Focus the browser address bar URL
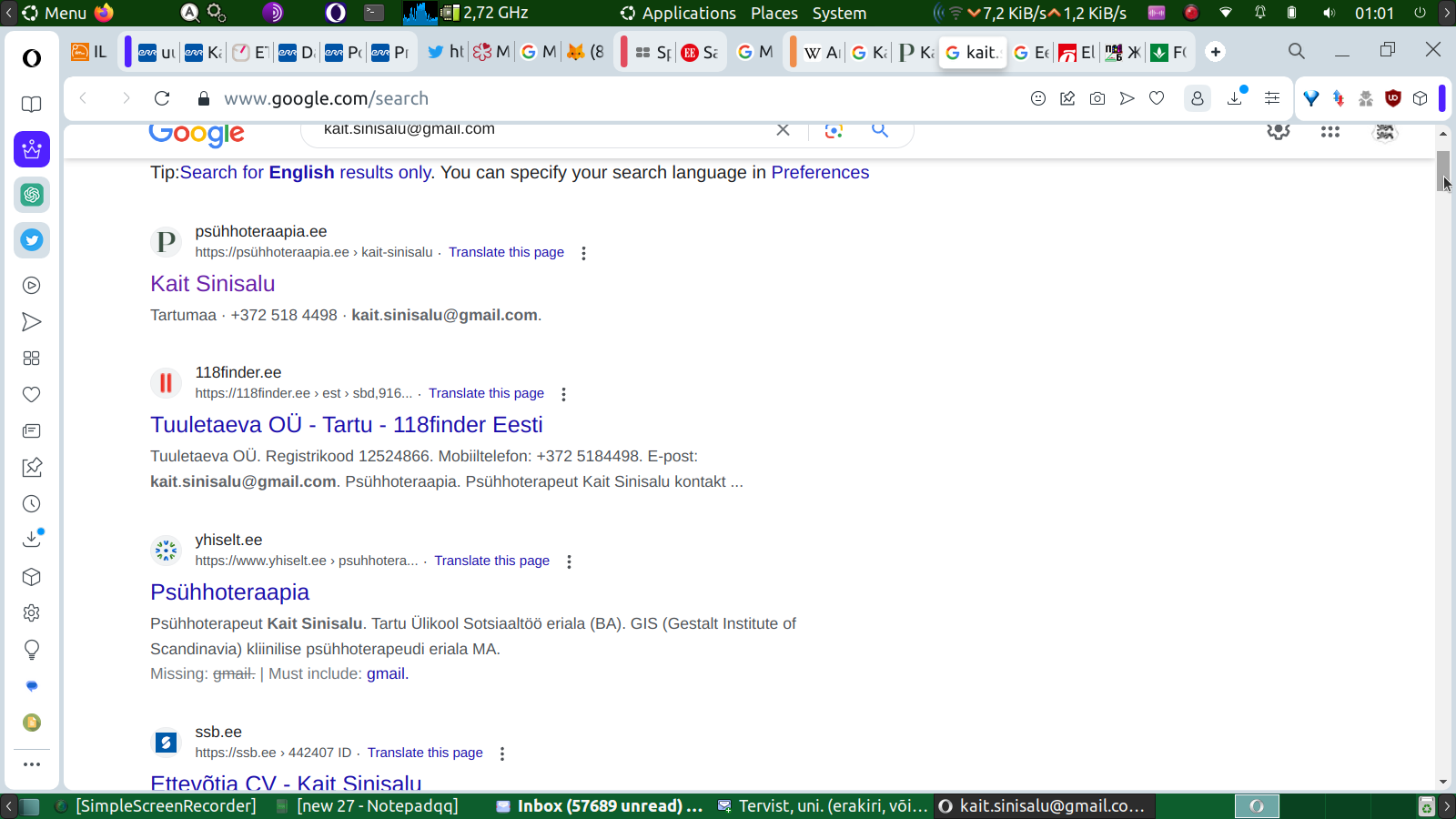This screenshot has width=1456, height=819. 327,98
